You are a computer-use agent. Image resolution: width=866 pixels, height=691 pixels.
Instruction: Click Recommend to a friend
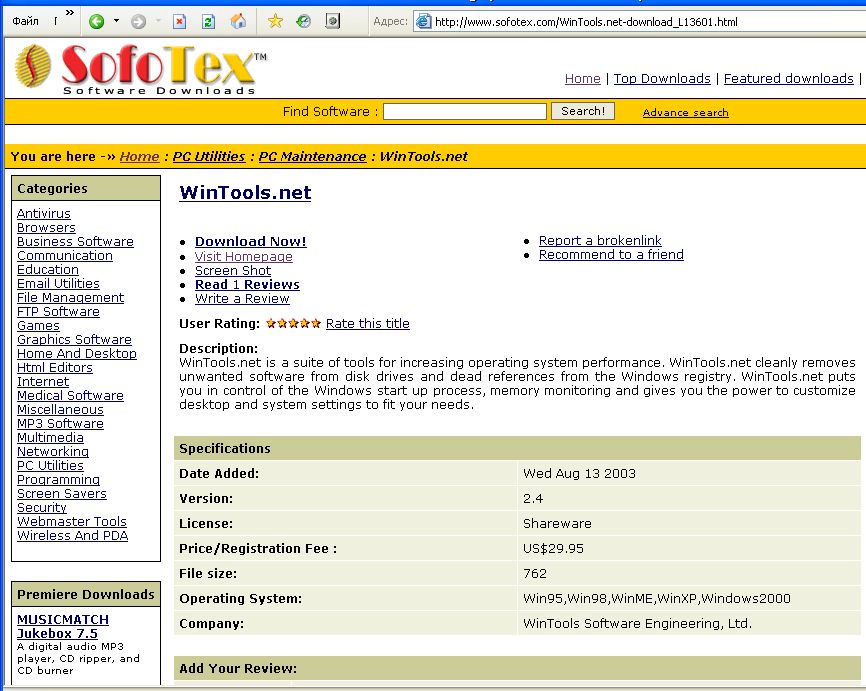click(x=611, y=255)
